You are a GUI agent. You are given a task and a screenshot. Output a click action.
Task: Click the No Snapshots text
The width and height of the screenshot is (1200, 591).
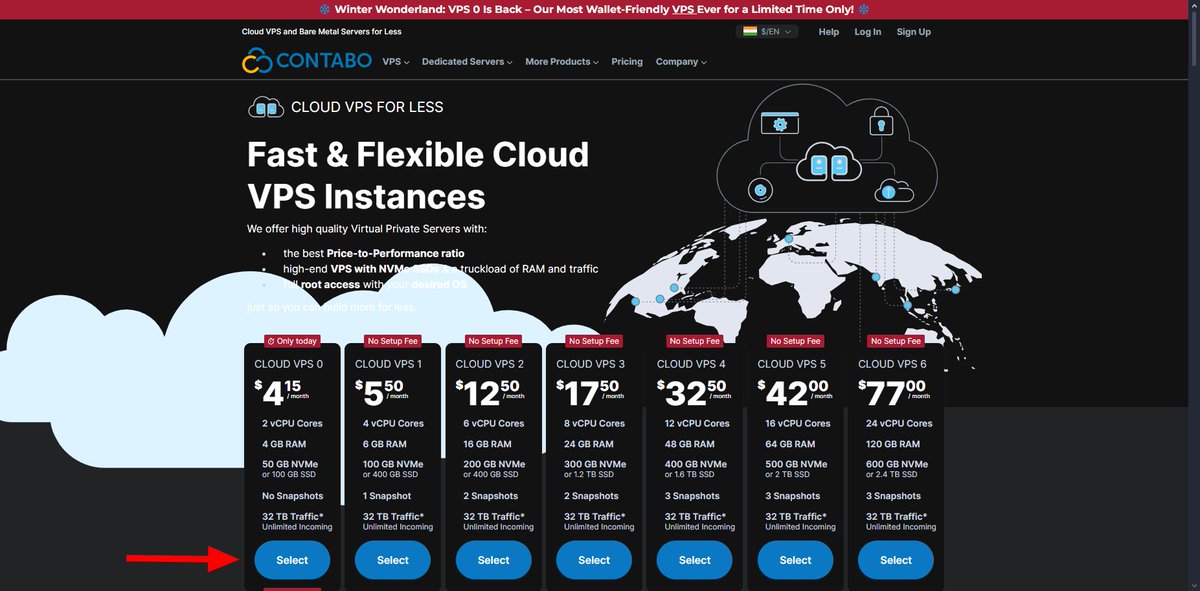point(293,496)
